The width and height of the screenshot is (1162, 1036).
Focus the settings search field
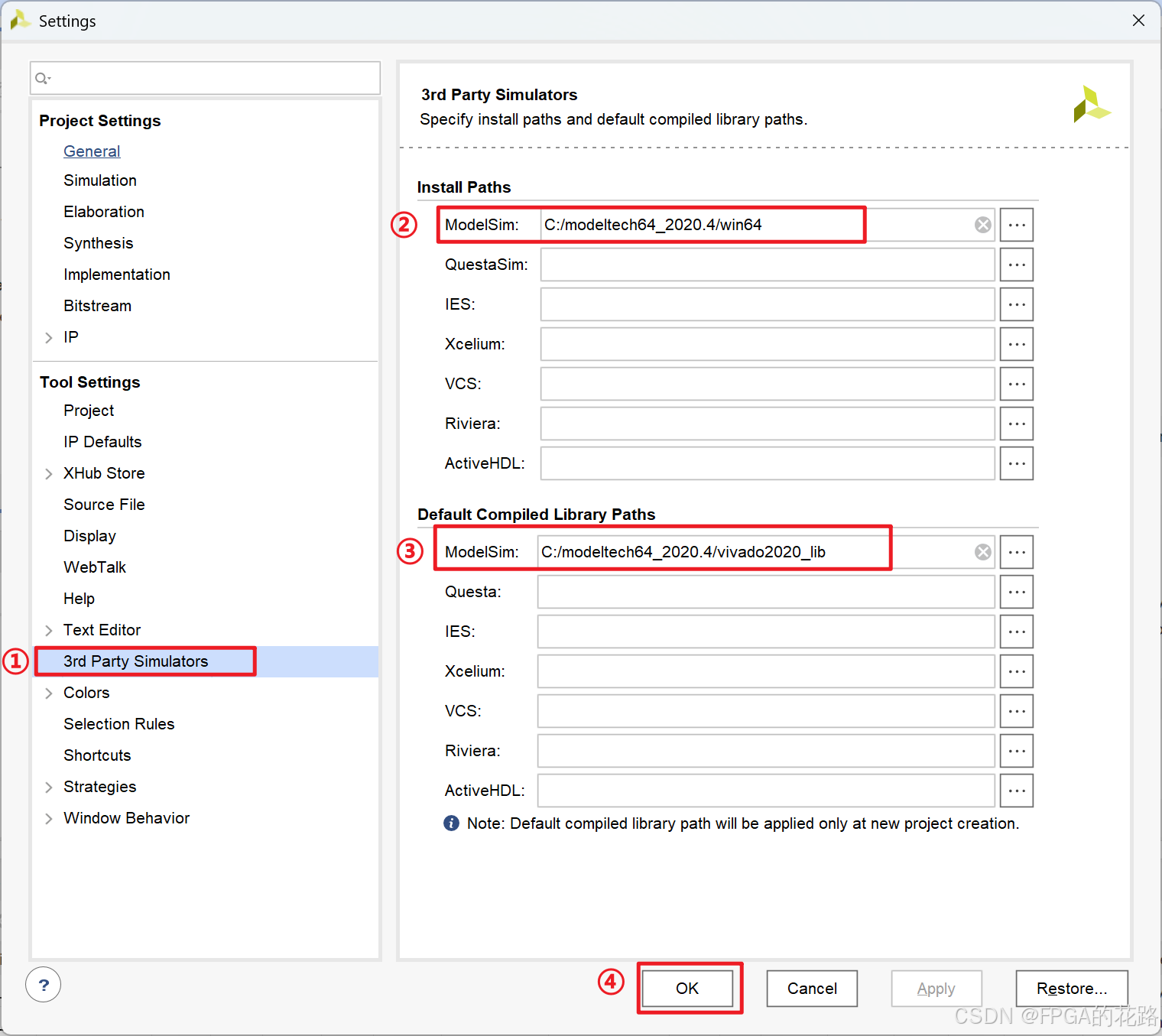[205, 78]
